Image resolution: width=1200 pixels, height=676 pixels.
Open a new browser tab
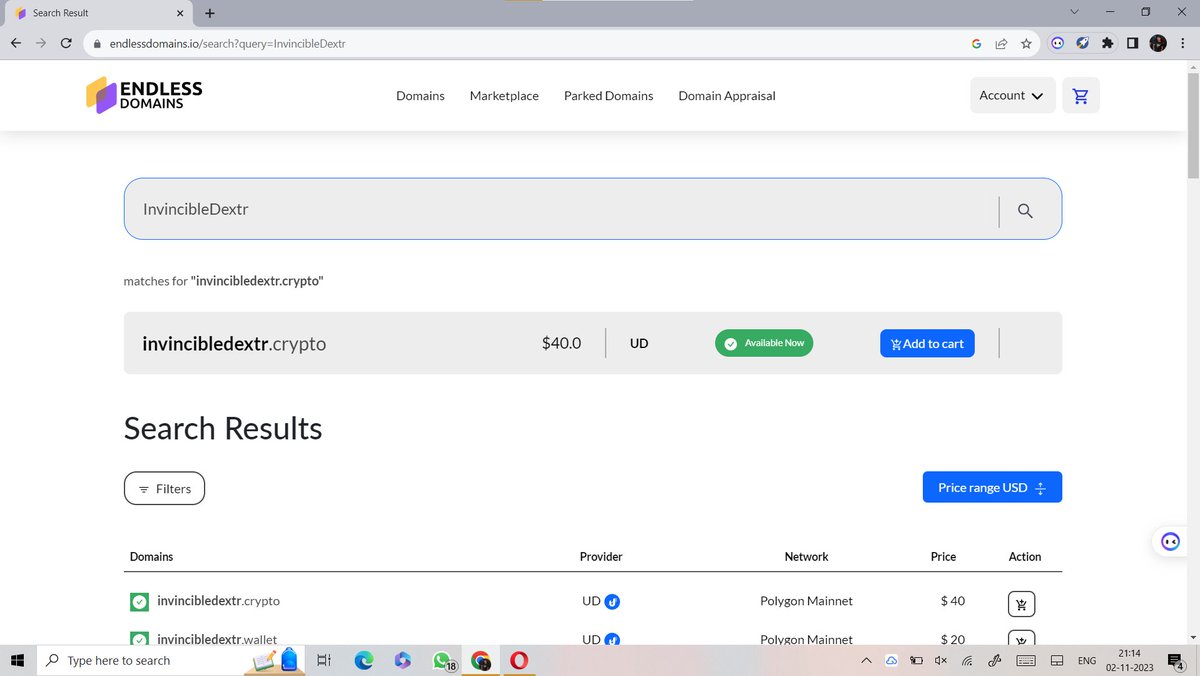click(209, 13)
